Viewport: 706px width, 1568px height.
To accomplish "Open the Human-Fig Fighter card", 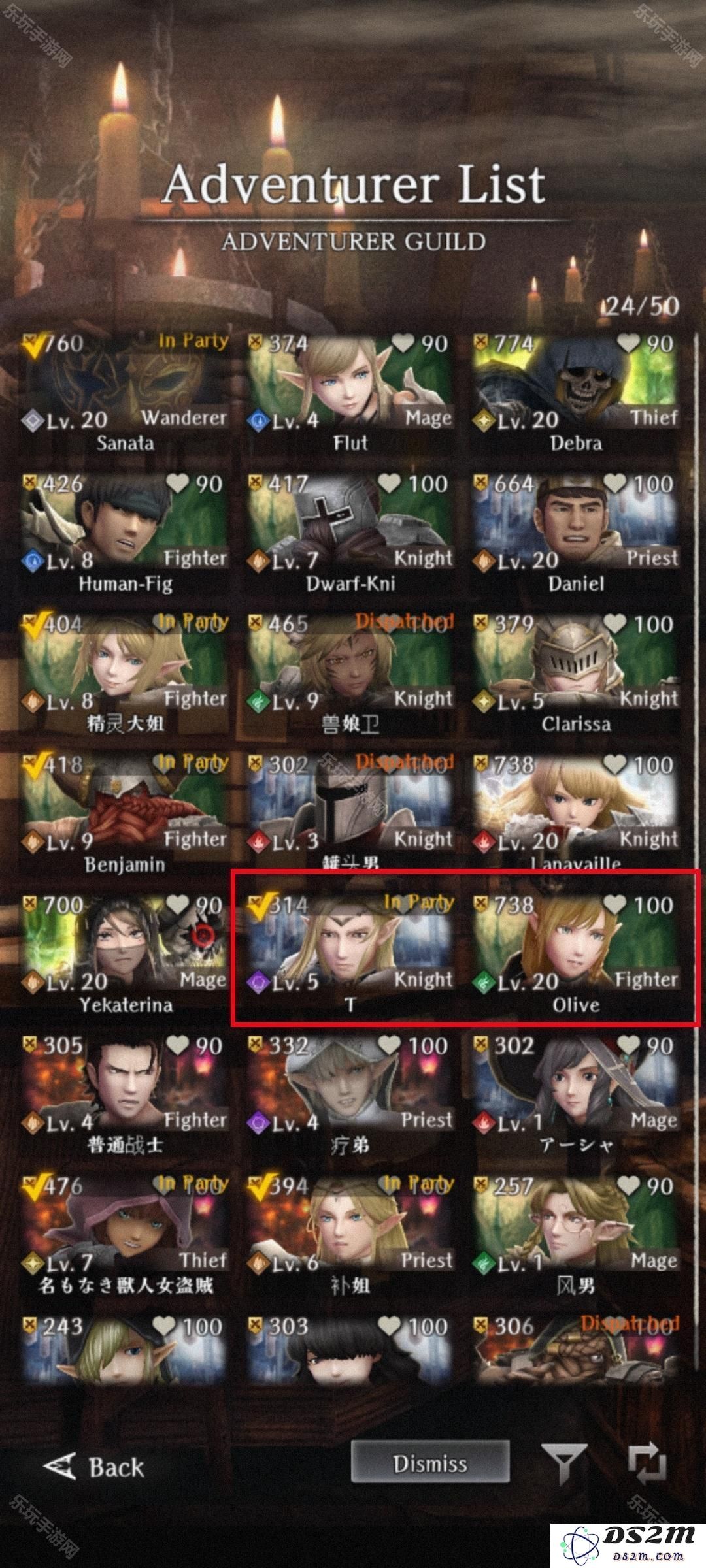I will (x=125, y=533).
